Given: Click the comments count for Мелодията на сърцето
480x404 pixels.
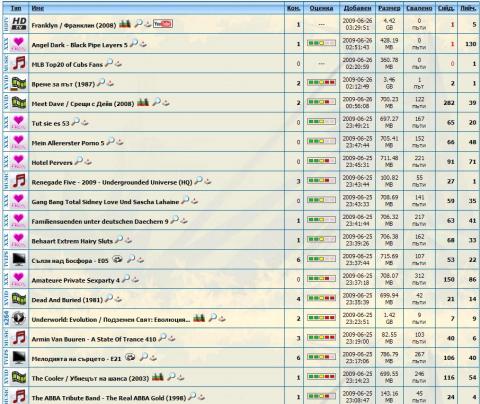Looking at the screenshot, I should coord(298,358).
